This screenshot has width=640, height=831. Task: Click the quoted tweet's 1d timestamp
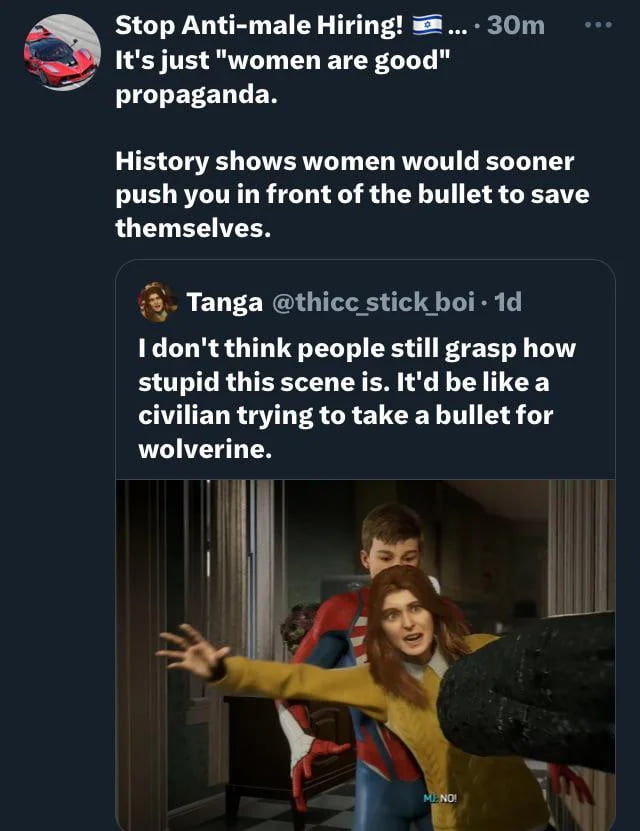coord(508,301)
